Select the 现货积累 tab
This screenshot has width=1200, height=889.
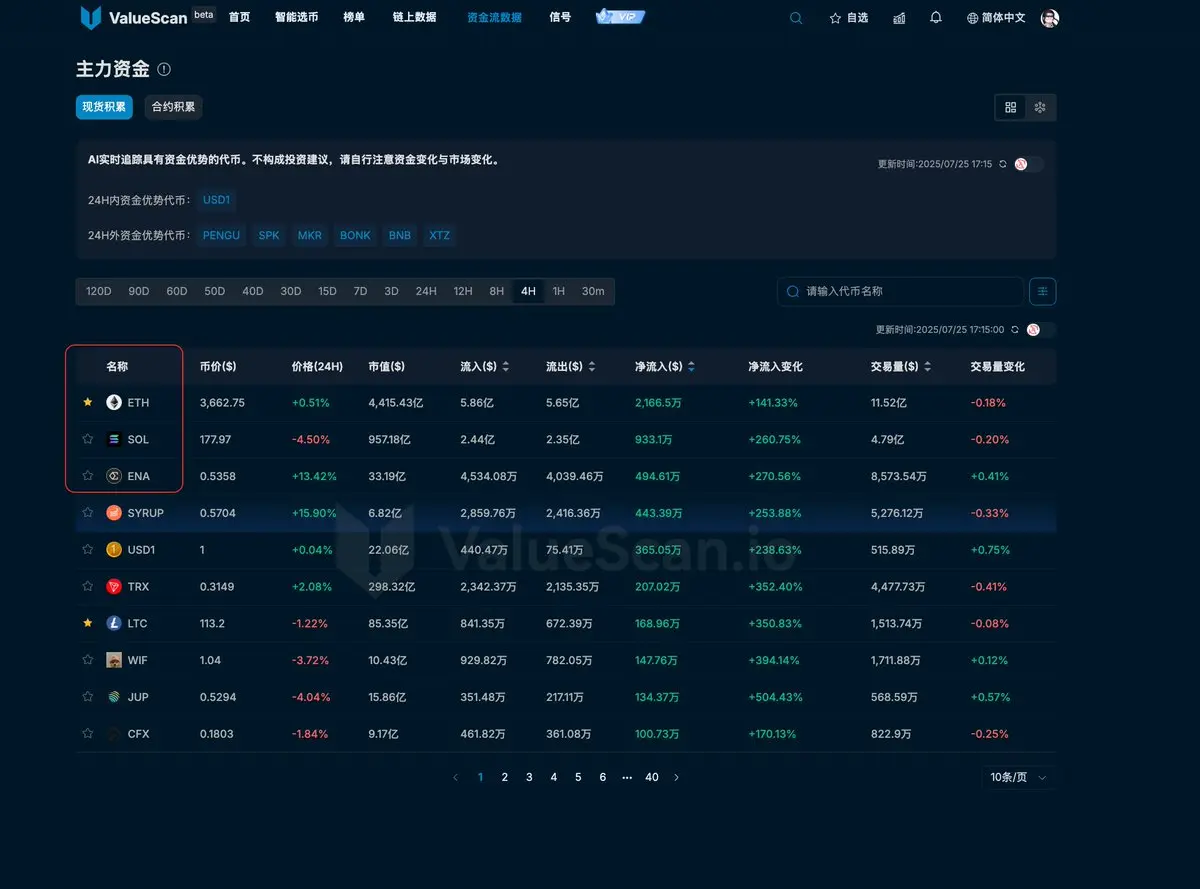tap(104, 107)
